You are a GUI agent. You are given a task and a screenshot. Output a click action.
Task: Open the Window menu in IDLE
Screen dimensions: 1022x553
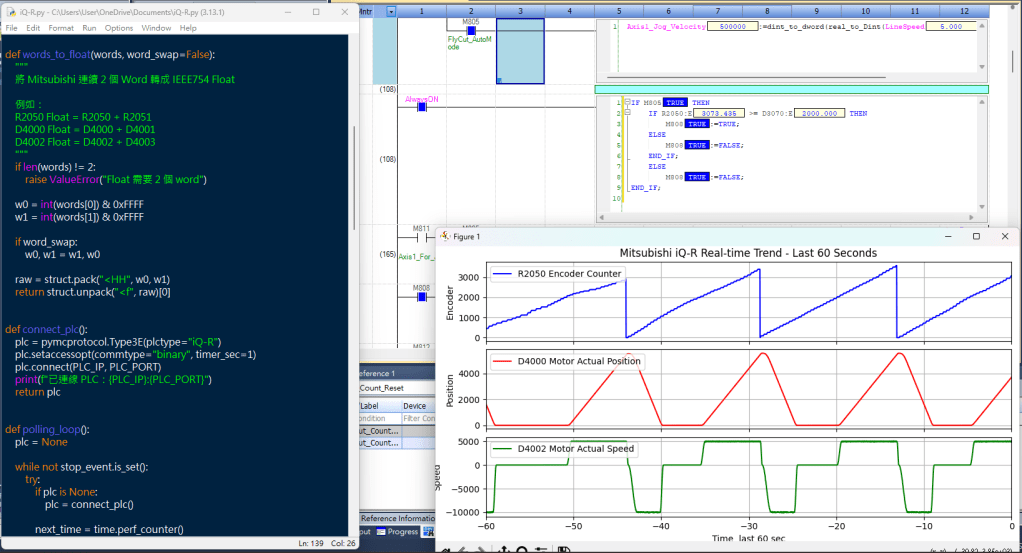156,28
